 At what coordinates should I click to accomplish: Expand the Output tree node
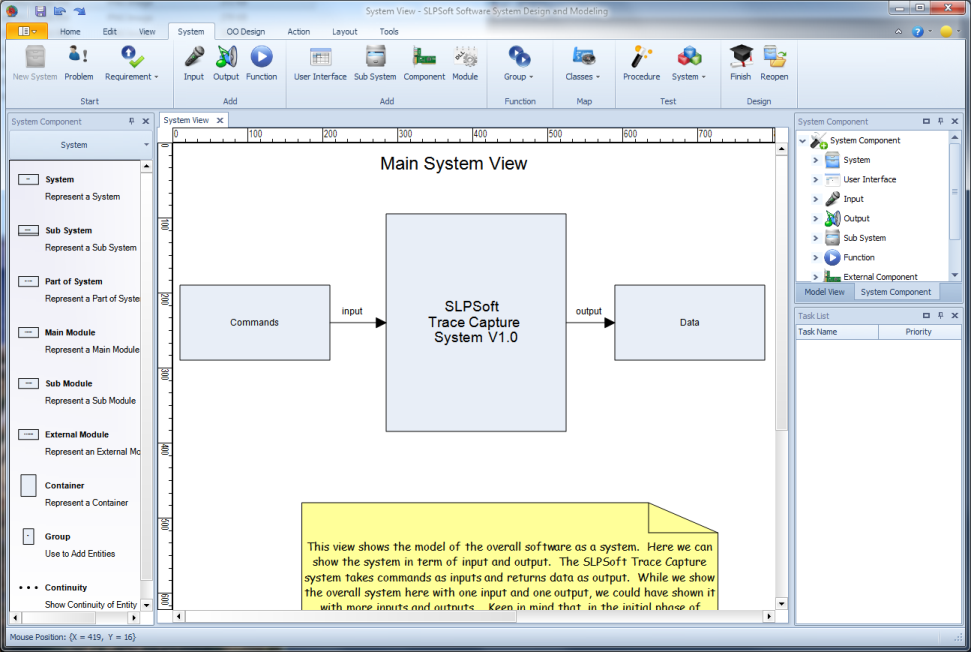(x=816, y=219)
